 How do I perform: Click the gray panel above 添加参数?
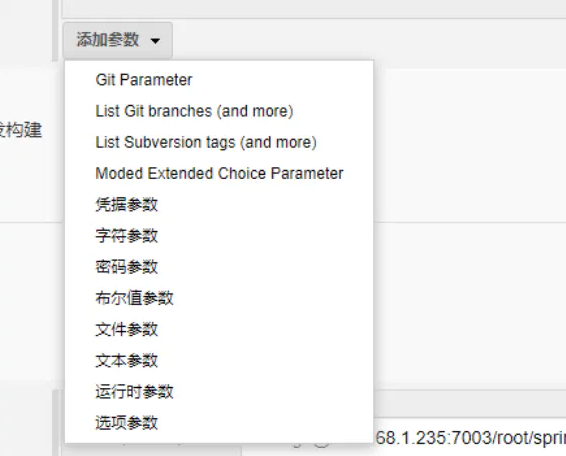(x=314, y=9)
